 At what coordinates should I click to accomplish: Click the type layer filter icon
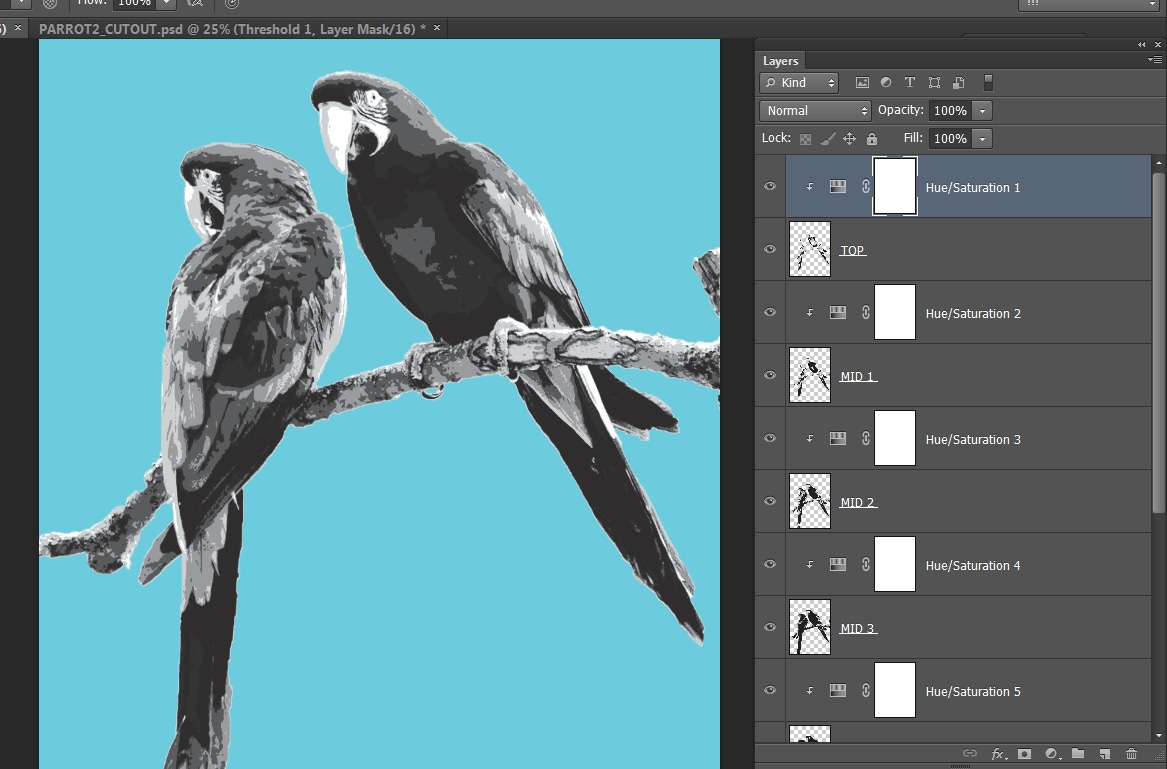(910, 83)
